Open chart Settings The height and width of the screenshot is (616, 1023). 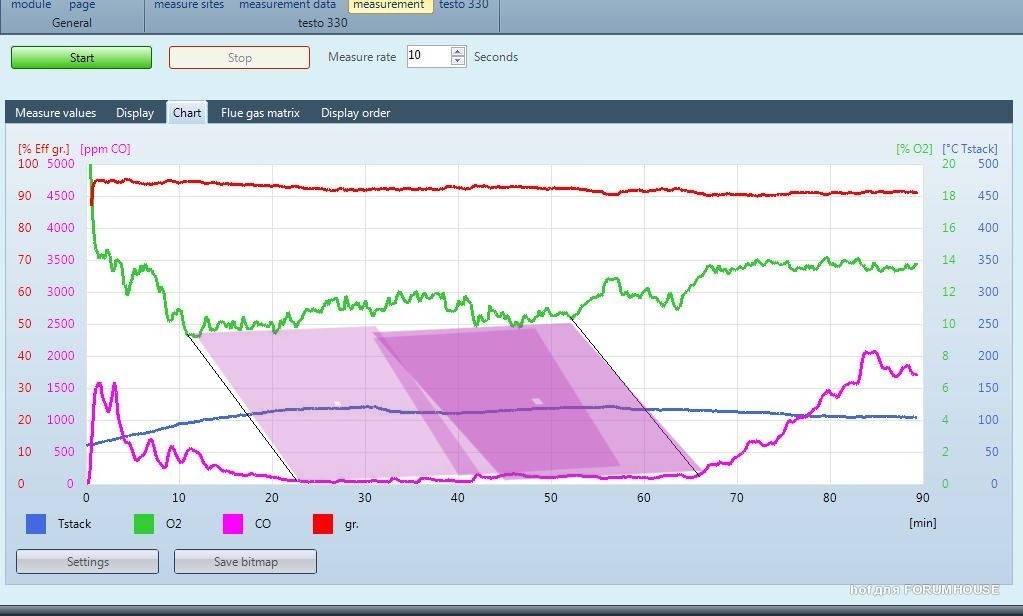[x=88, y=562]
